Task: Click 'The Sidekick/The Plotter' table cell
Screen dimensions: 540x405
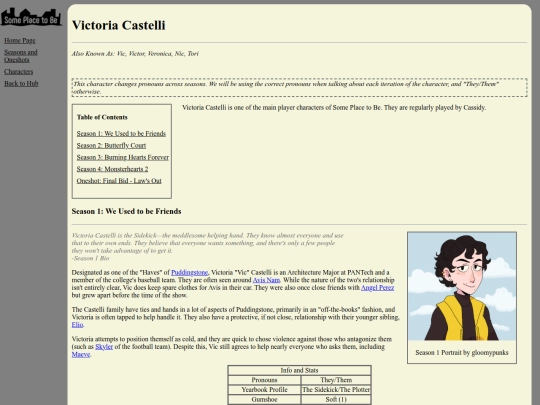Action: 336,390
